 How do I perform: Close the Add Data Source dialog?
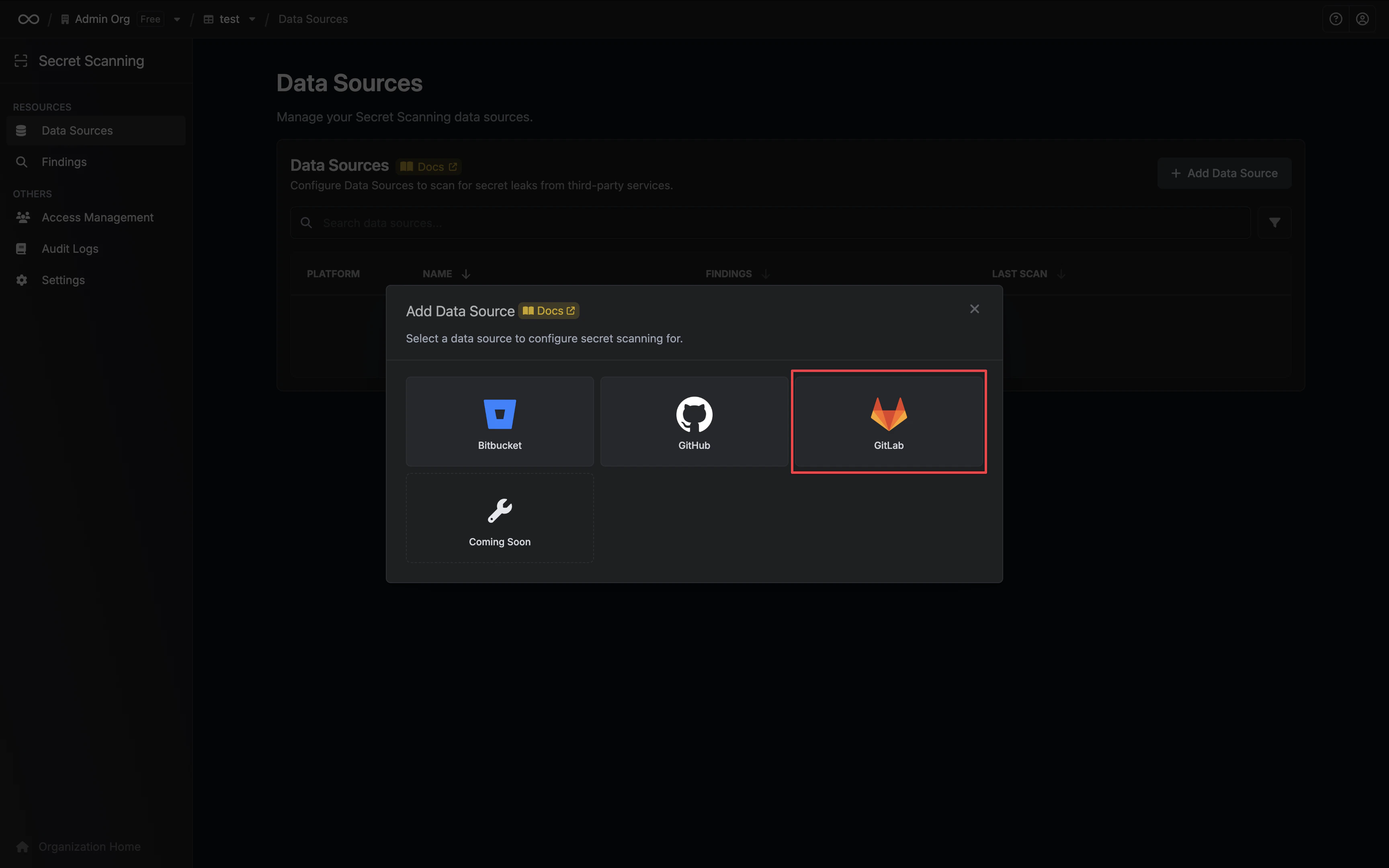pyautogui.click(x=974, y=309)
